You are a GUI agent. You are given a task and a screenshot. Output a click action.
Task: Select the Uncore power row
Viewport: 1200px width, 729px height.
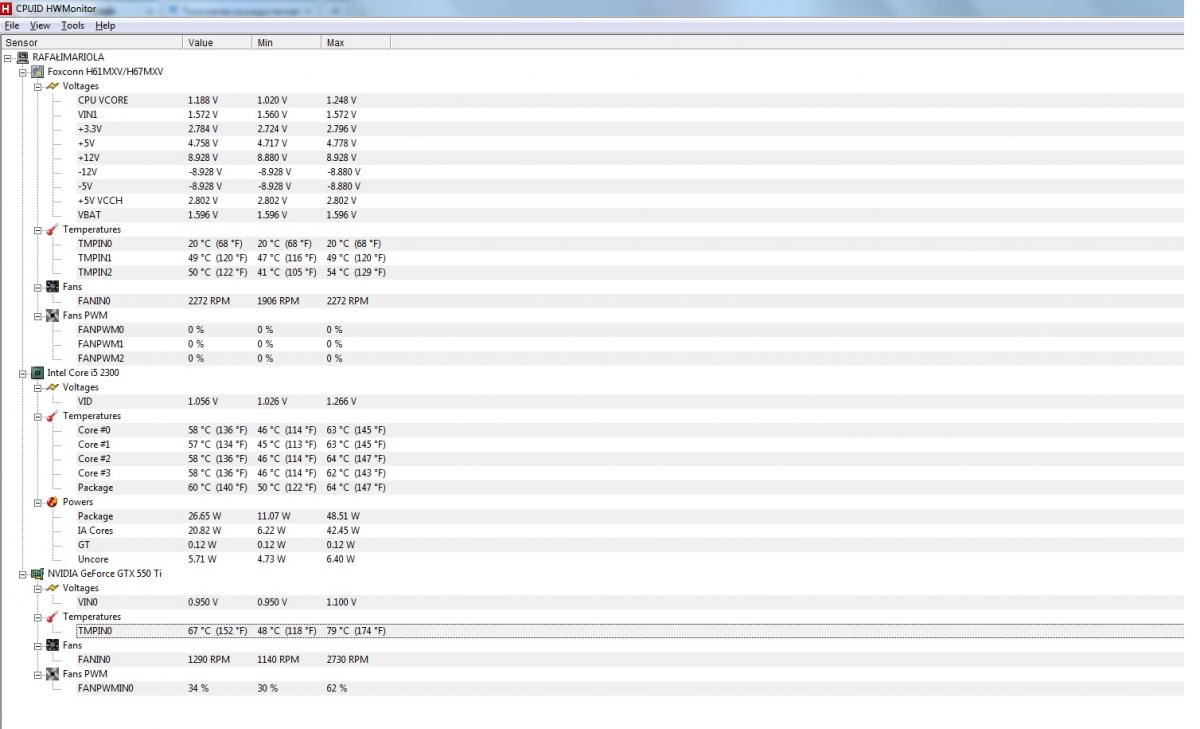click(x=630, y=559)
